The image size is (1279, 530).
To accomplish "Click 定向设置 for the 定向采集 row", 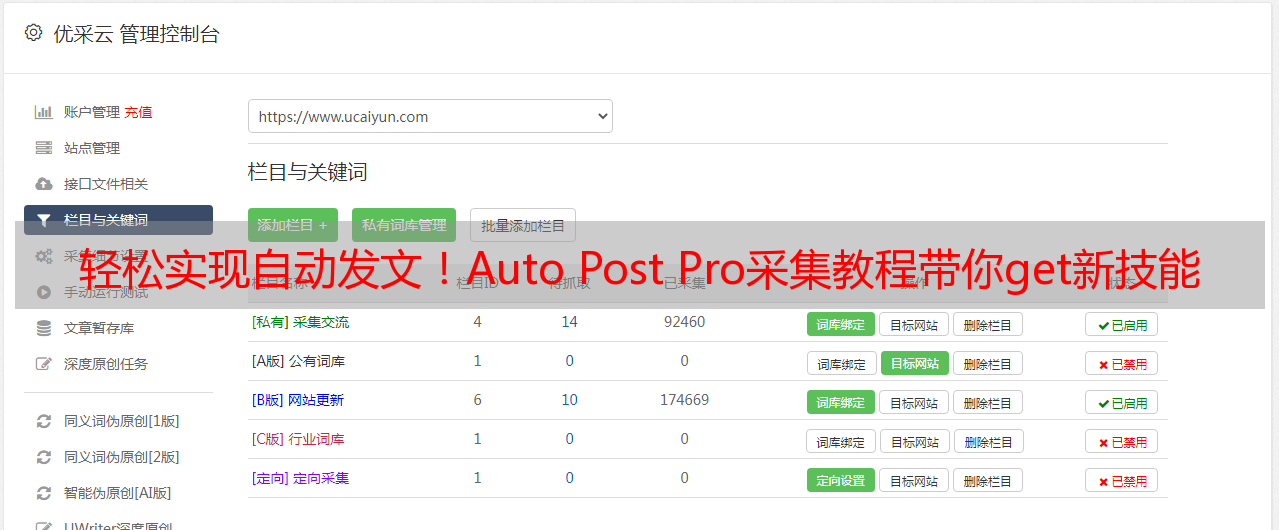I will point(841,480).
